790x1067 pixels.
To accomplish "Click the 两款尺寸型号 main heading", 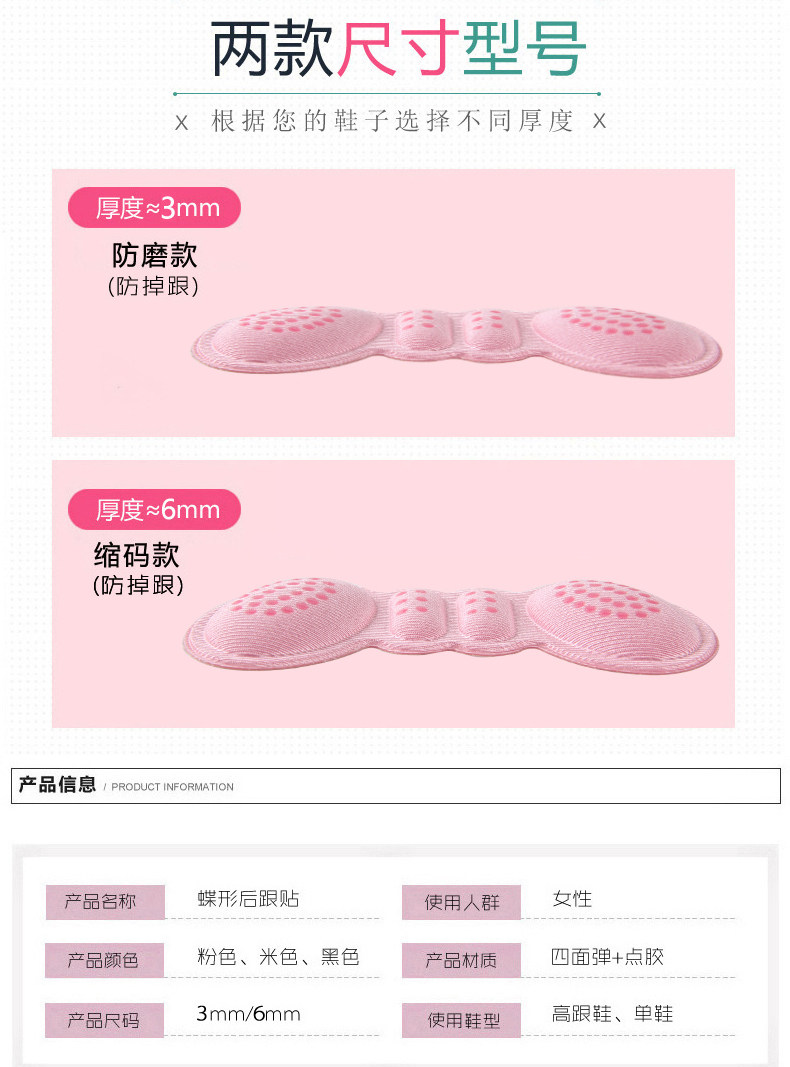I will click(x=397, y=49).
